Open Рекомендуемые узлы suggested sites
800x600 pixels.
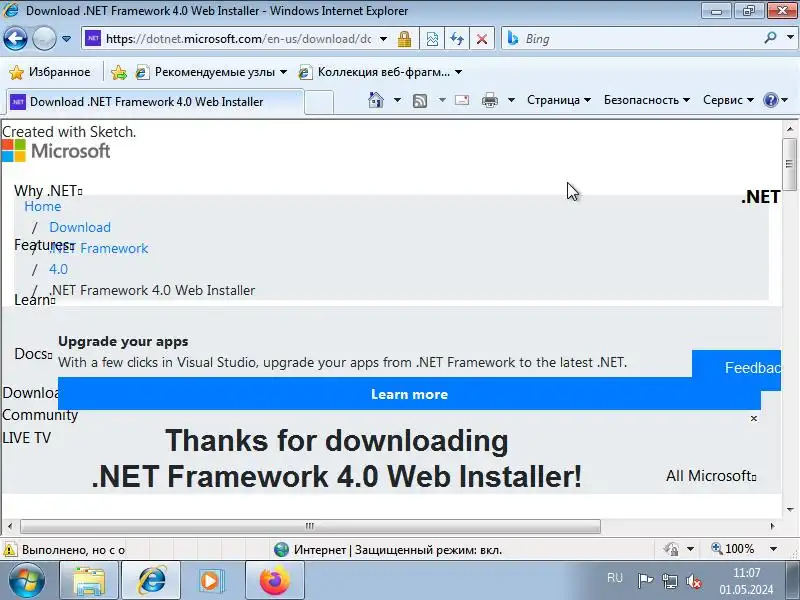coord(211,72)
